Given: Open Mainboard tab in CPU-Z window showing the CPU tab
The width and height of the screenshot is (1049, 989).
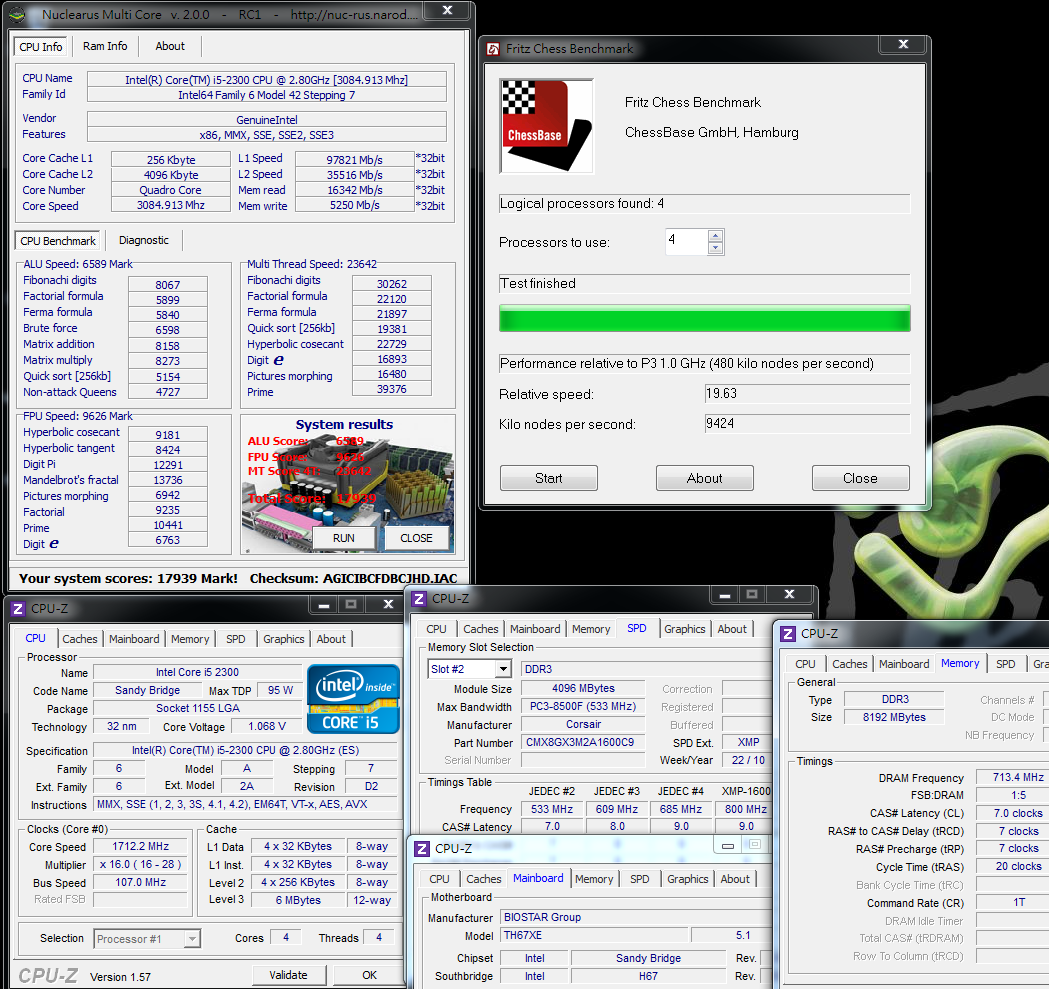Looking at the screenshot, I should [x=134, y=639].
